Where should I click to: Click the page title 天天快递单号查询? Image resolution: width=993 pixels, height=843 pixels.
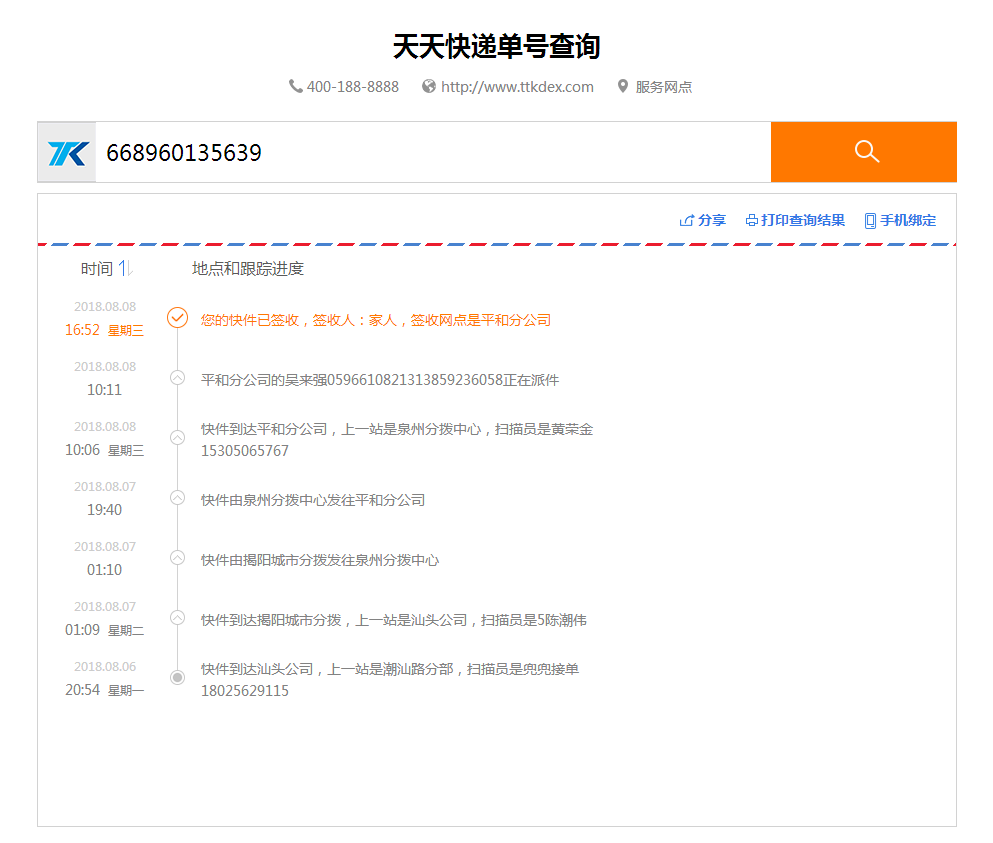(496, 46)
